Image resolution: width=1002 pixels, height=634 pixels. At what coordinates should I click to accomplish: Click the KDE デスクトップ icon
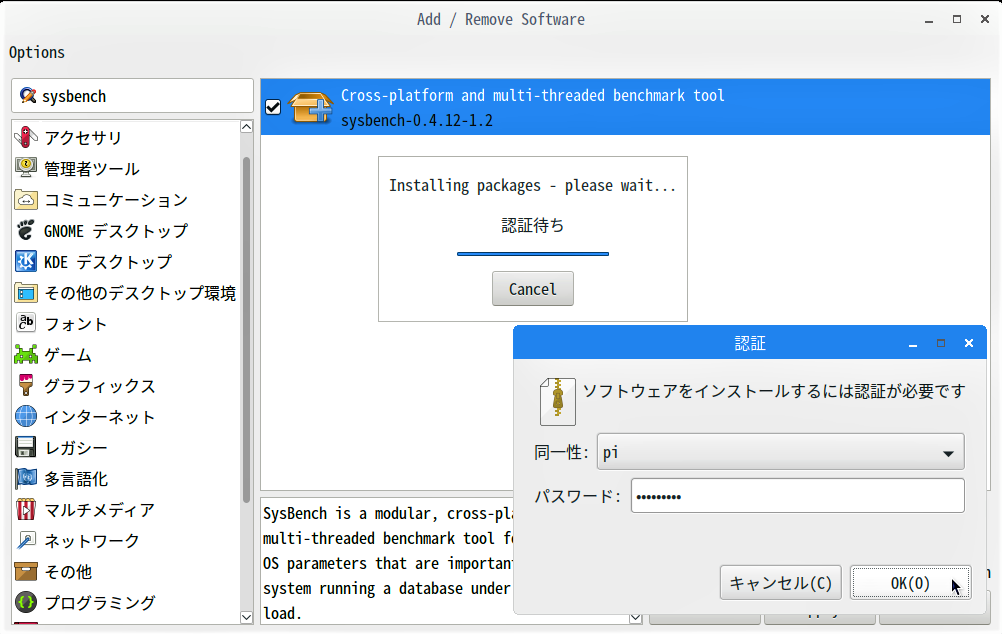click(x=27, y=261)
